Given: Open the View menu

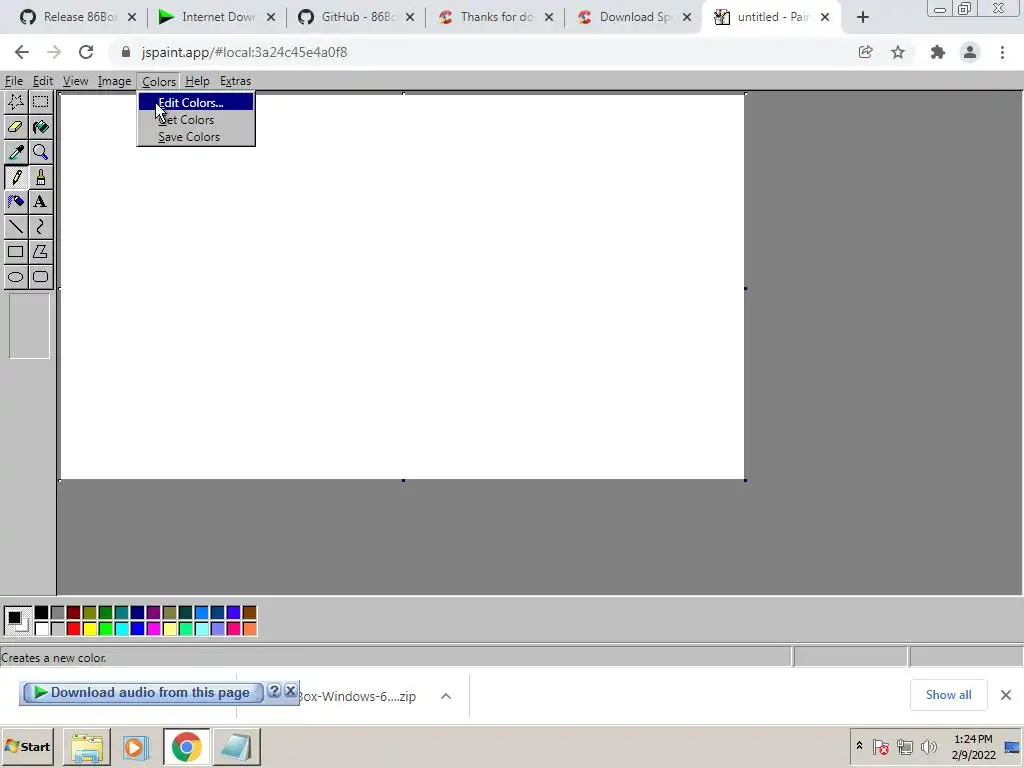Looking at the screenshot, I should pos(75,81).
